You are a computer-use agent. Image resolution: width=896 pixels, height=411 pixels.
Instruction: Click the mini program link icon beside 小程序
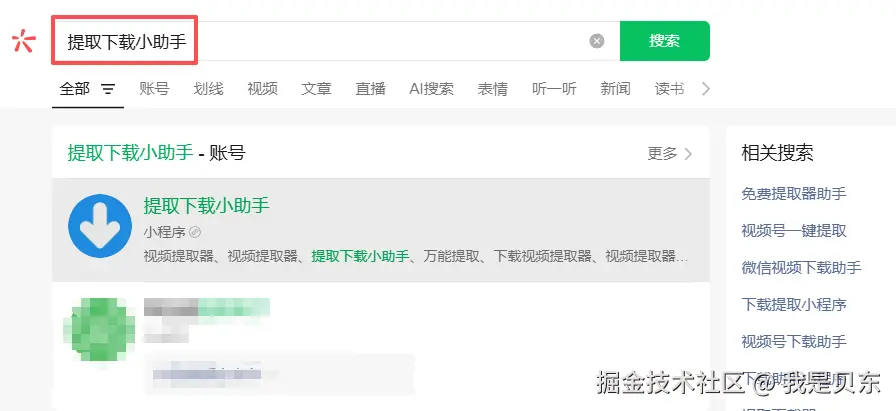[195, 232]
